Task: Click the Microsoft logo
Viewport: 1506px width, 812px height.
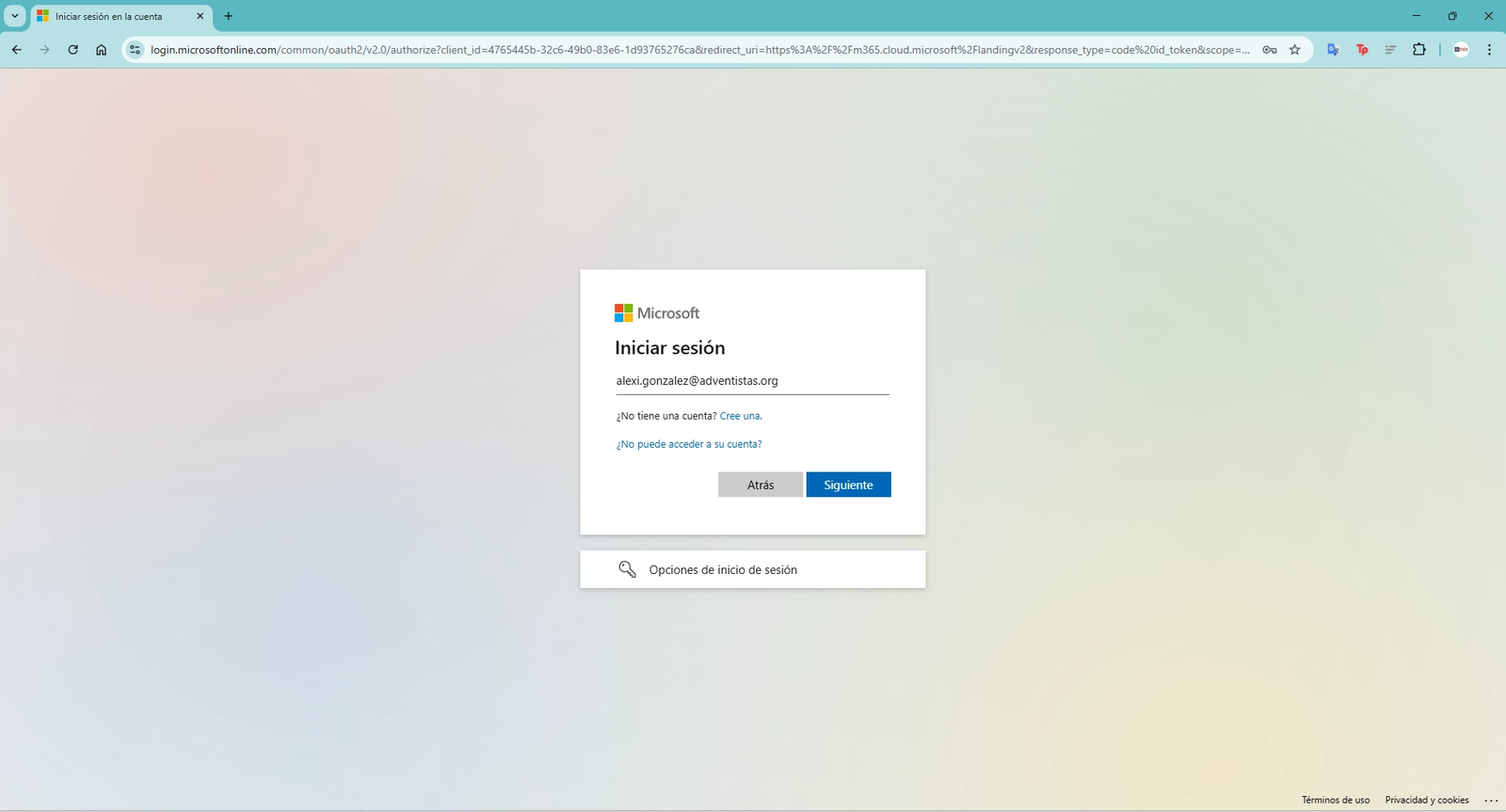Action: pos(657,313)
